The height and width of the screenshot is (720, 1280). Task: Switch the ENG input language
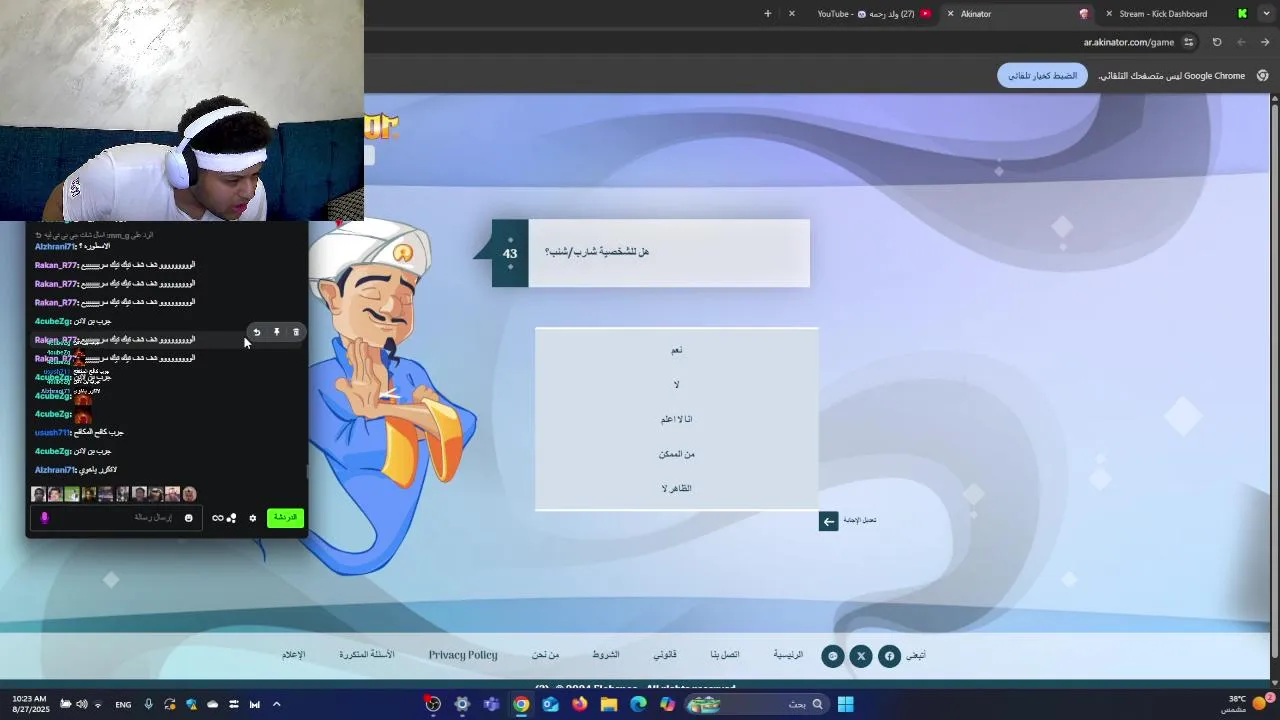coord(123,705)
